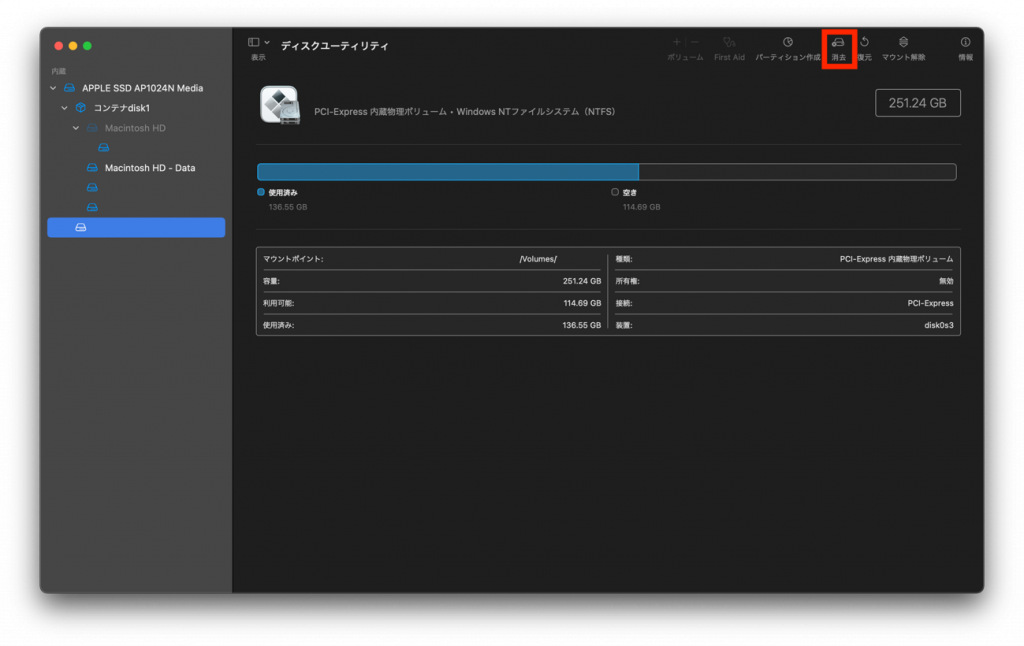The height and width of the screenshot is (646, 1024).
Task: Click the Restore (復元) toolbar icon
Action: click(864, 42)
